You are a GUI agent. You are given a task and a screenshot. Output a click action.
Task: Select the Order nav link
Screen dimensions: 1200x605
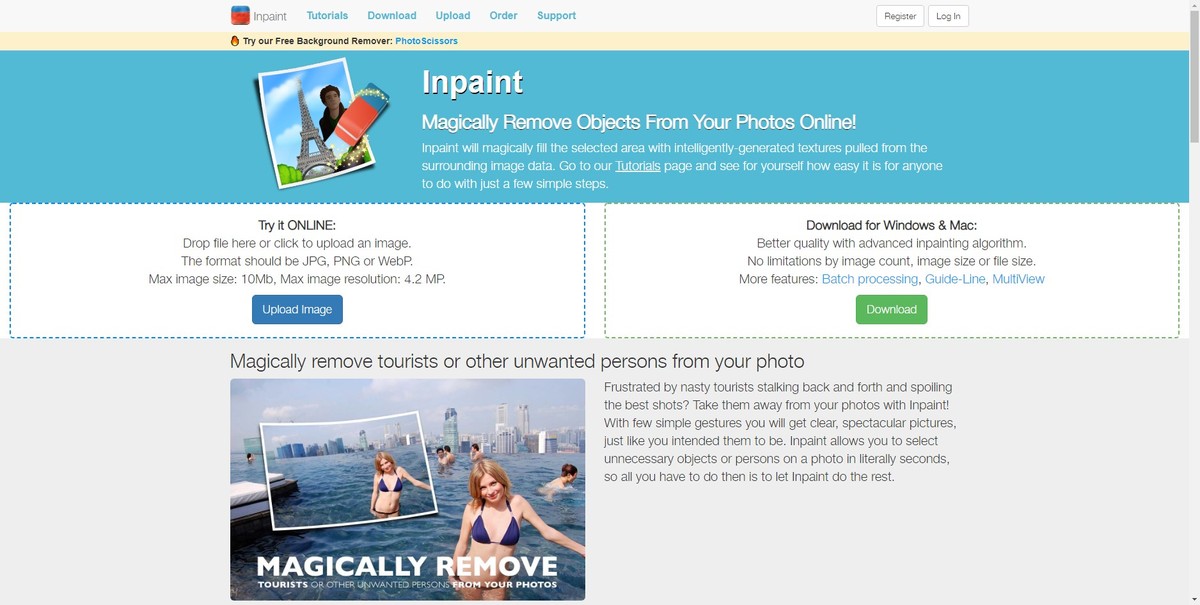pyautogui.click(x=504, y=16)
